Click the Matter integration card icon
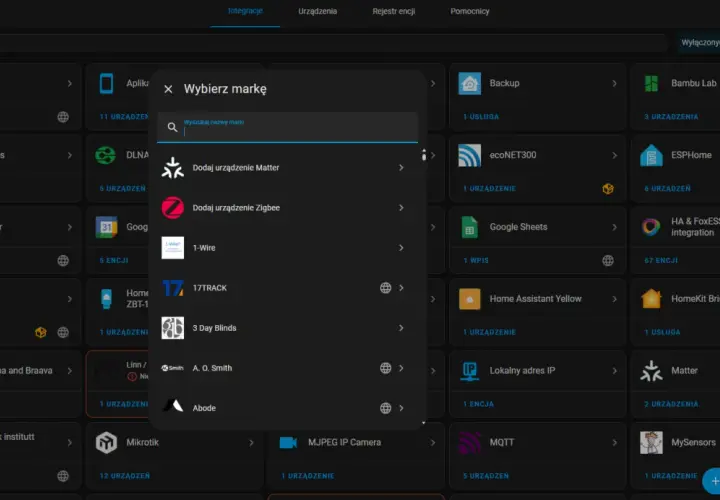Screen dimensions: 720x500 pyautogui.click(x=651, y=371)
